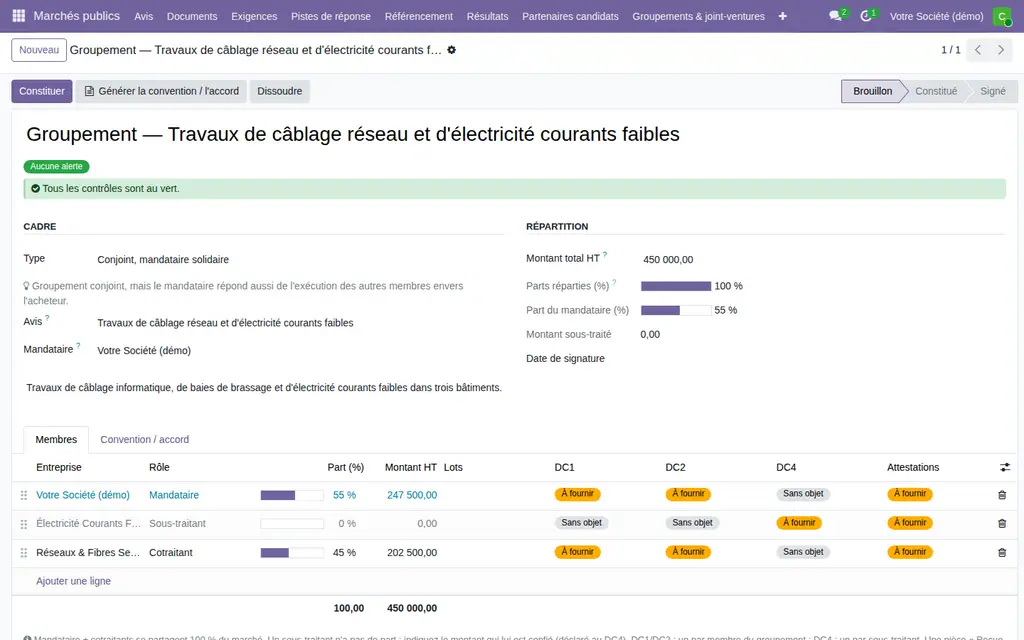Grab handle of Électricité Courants row
The width and height of the screenshot is (1024, 640).
coord(24,524)
